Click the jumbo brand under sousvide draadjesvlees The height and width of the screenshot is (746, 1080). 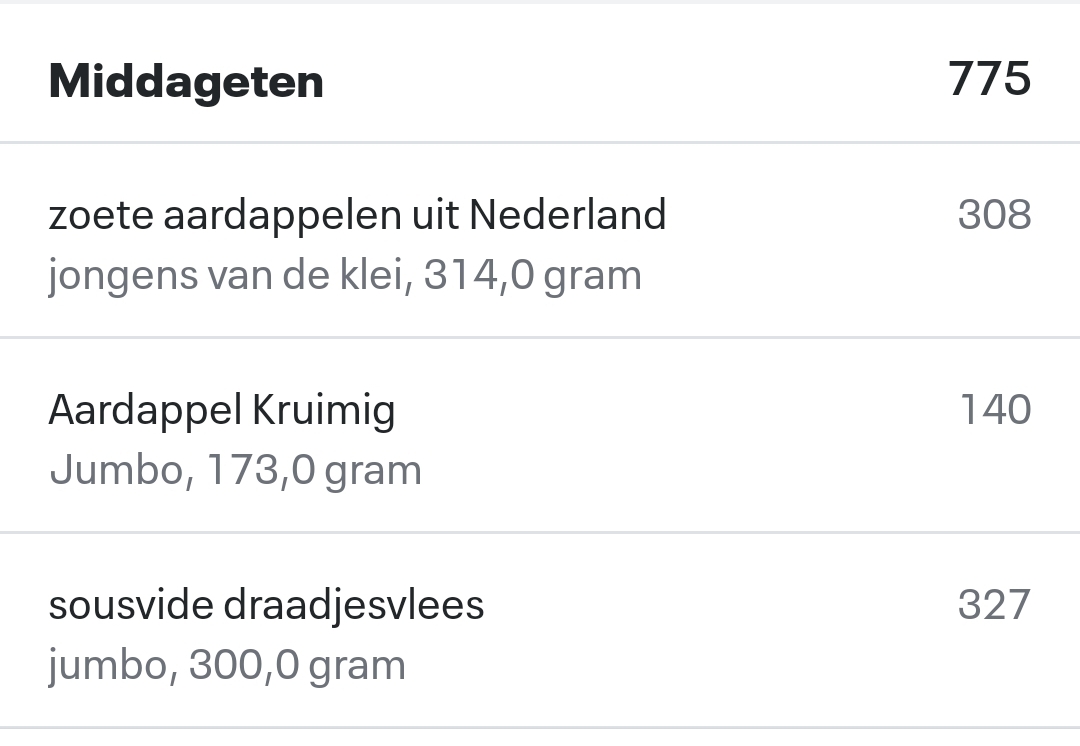[x=110, y=663]
